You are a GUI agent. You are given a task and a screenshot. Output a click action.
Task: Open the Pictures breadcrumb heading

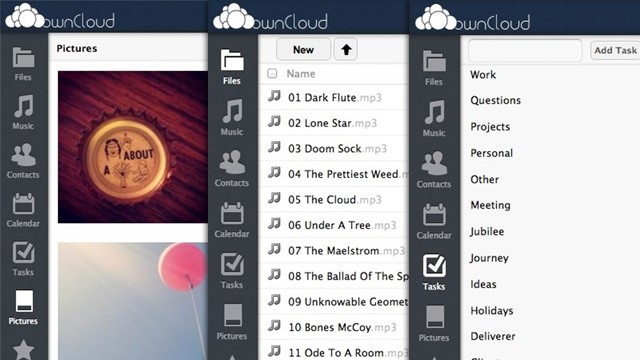click(x=77, y=49)
